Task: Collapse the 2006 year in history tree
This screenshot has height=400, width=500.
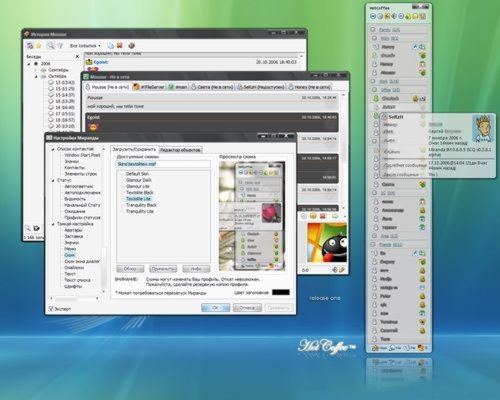Action: pos(29,64)
